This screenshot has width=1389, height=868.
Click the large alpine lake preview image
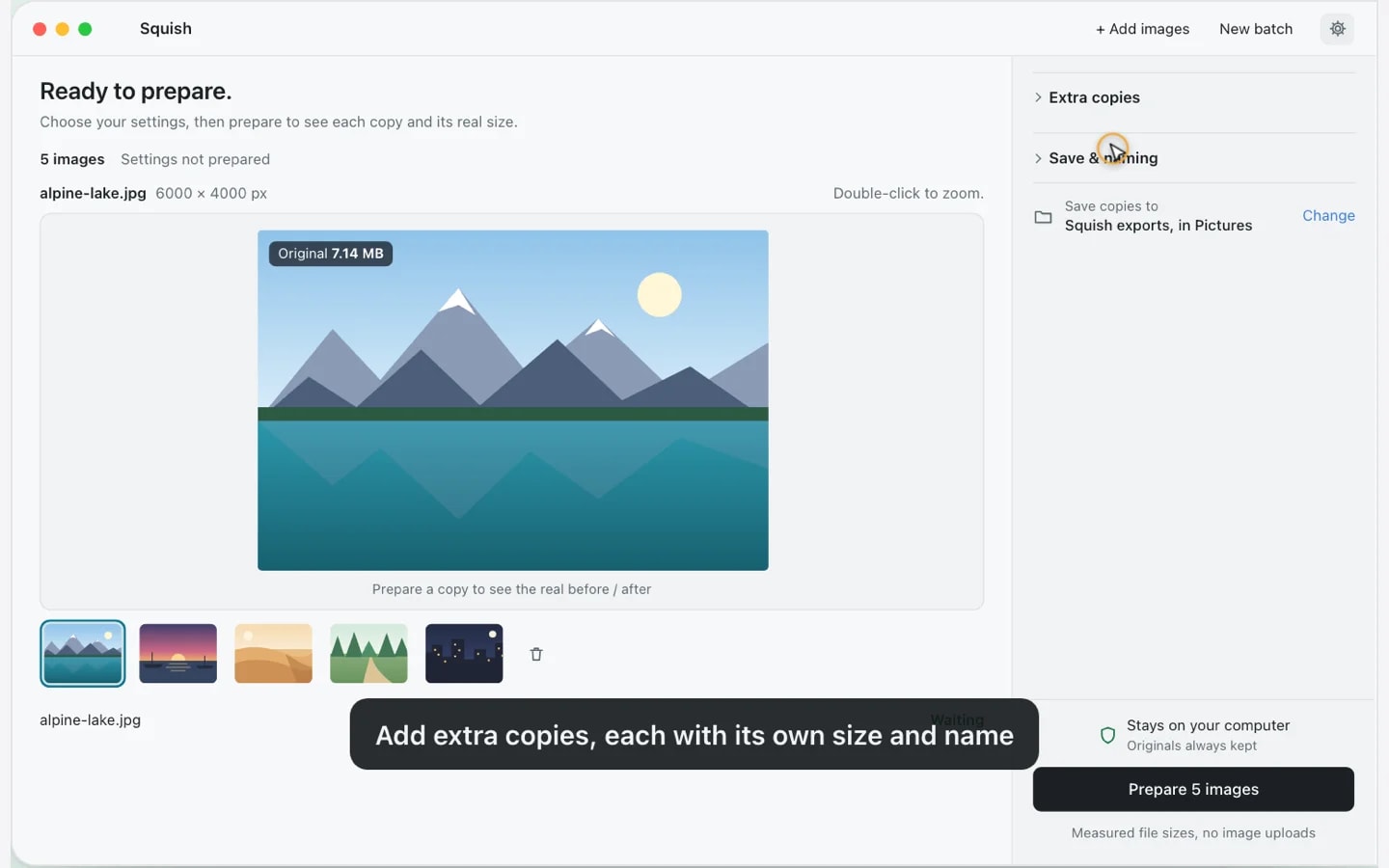point(513,400)
